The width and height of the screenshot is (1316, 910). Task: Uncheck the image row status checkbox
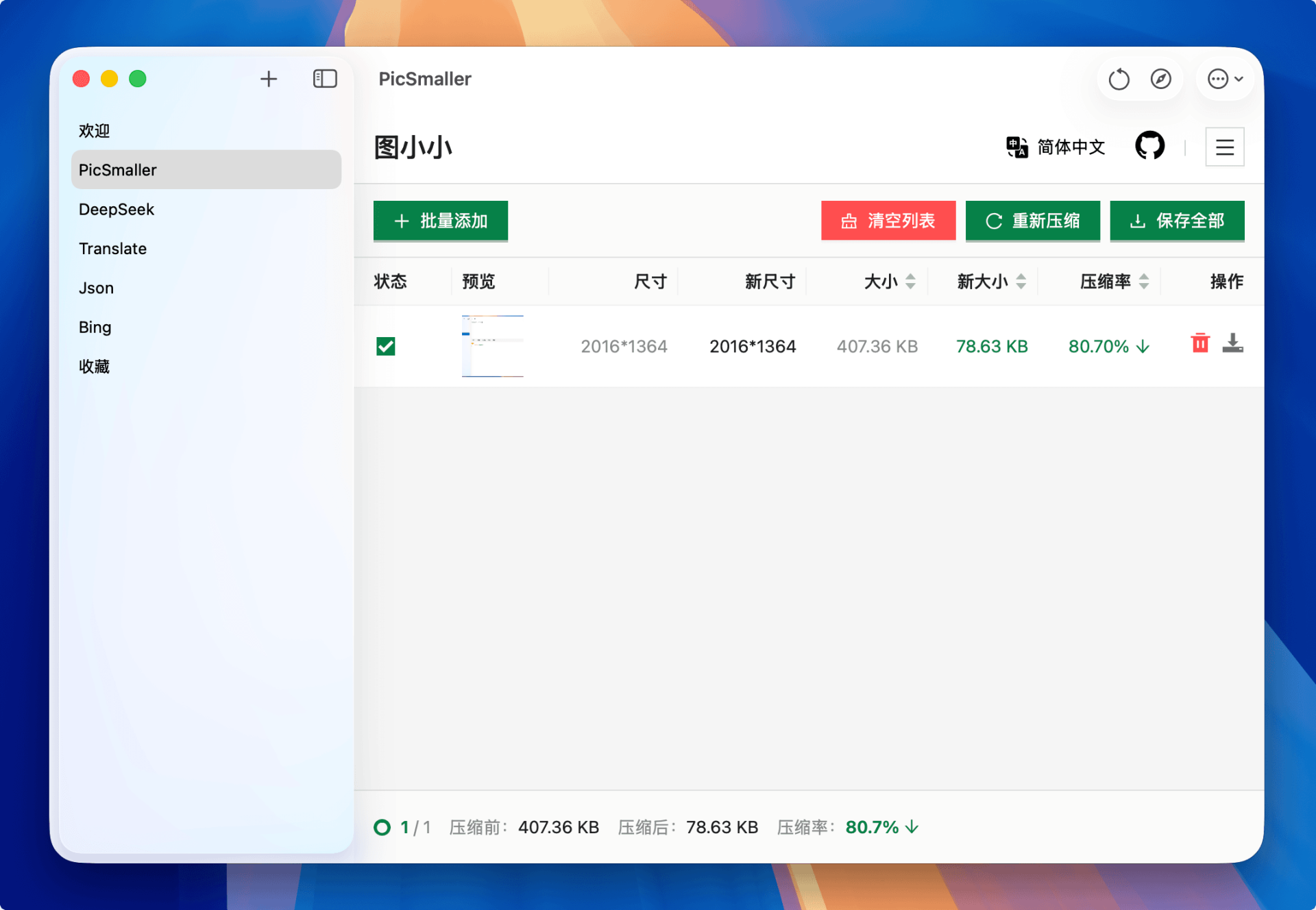[386, 346]
